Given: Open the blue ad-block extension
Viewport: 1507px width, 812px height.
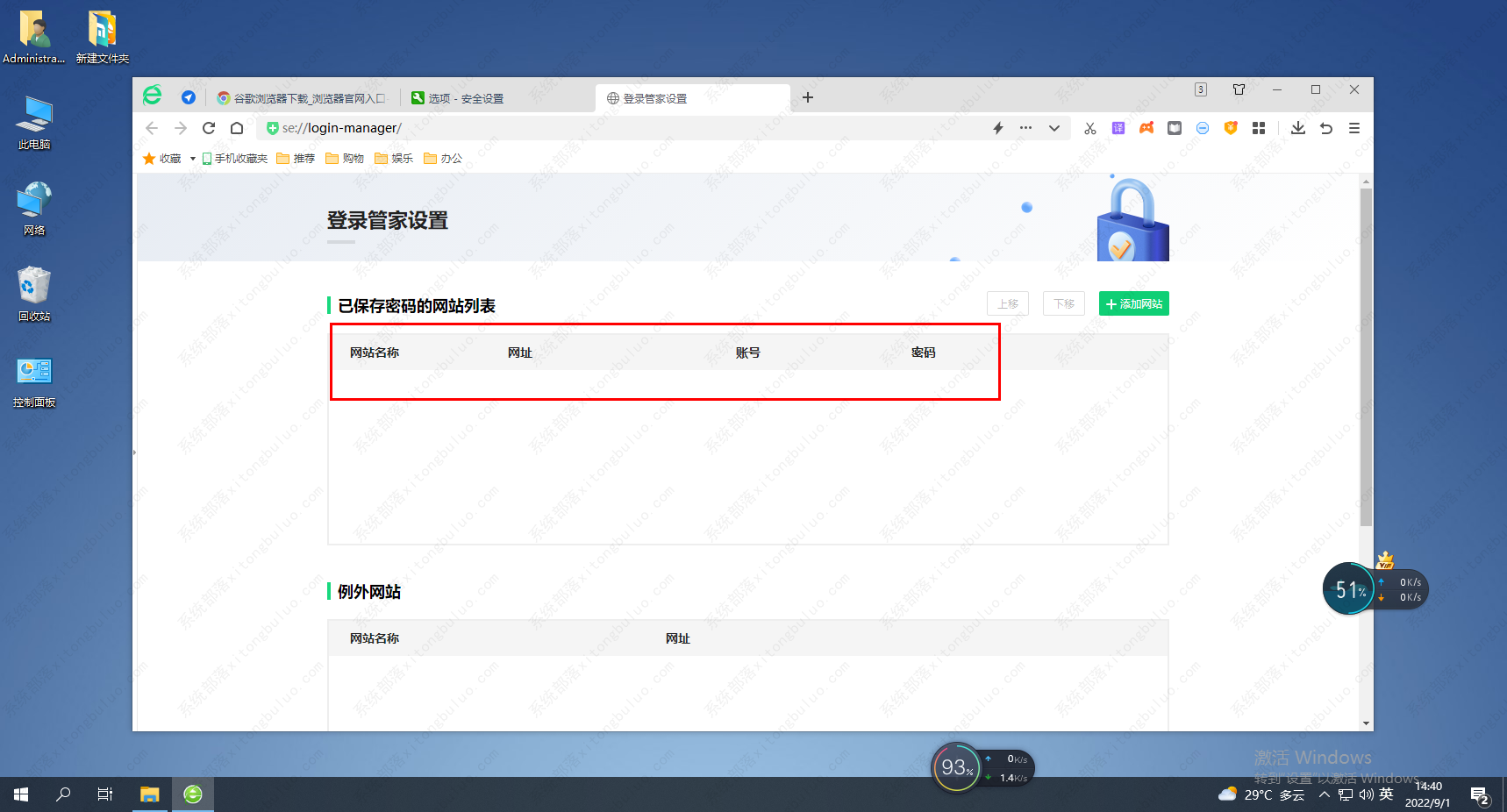Looking at the screenshot, I should 1203,128.
